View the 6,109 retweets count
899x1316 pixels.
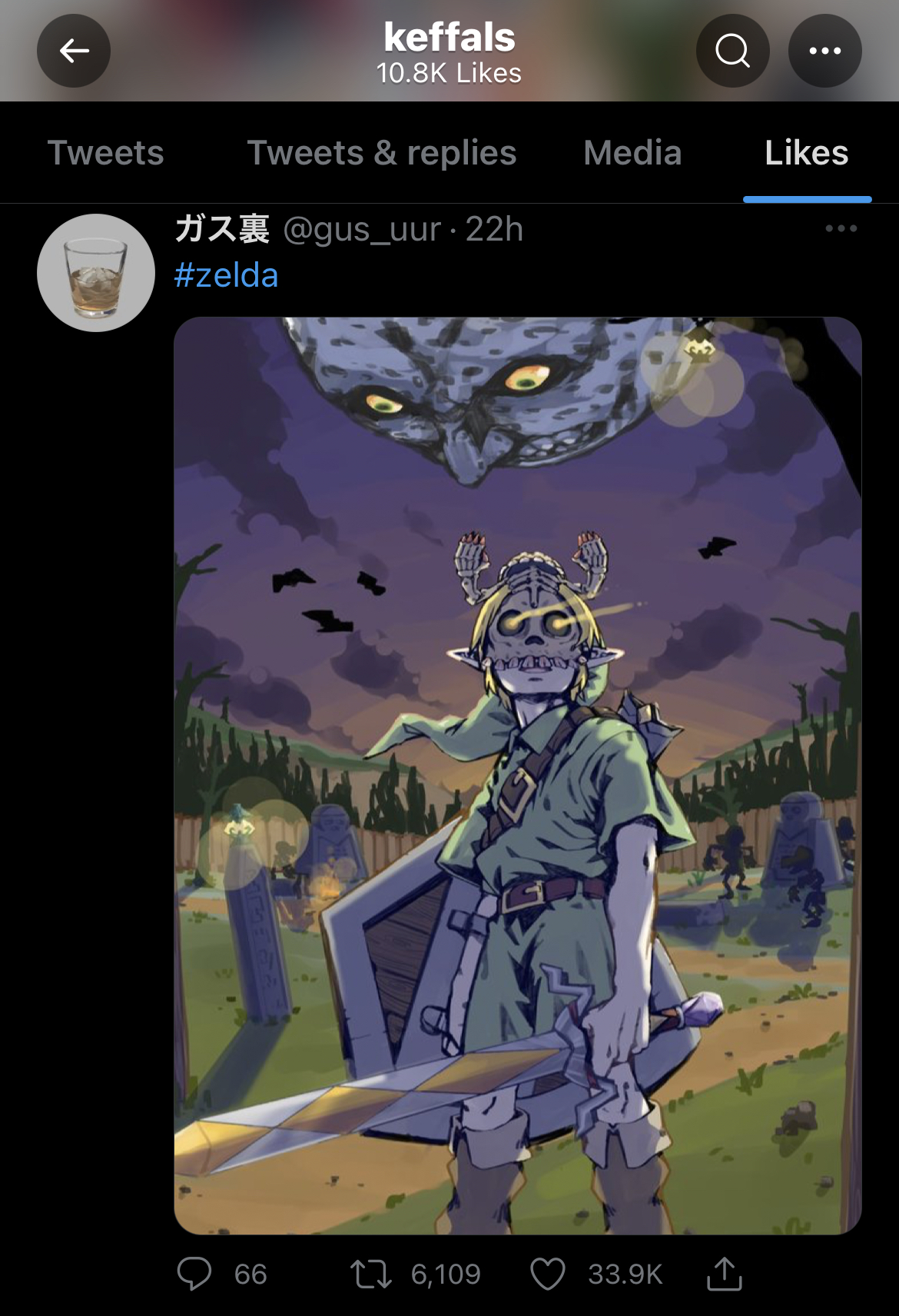[446, 1274]
